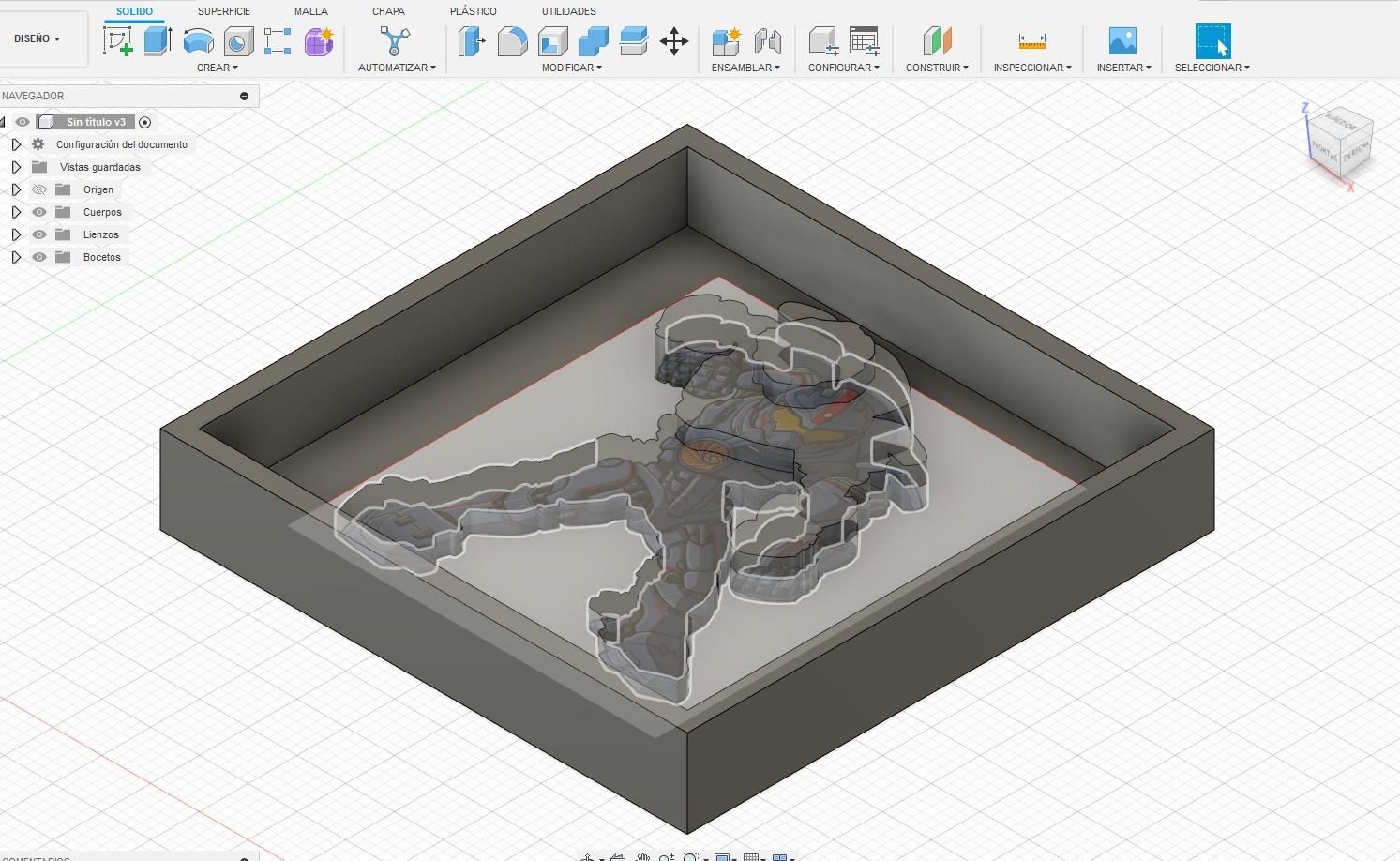Show the Origen folder
Screen dimensions: 1400x861
(38, 189)
